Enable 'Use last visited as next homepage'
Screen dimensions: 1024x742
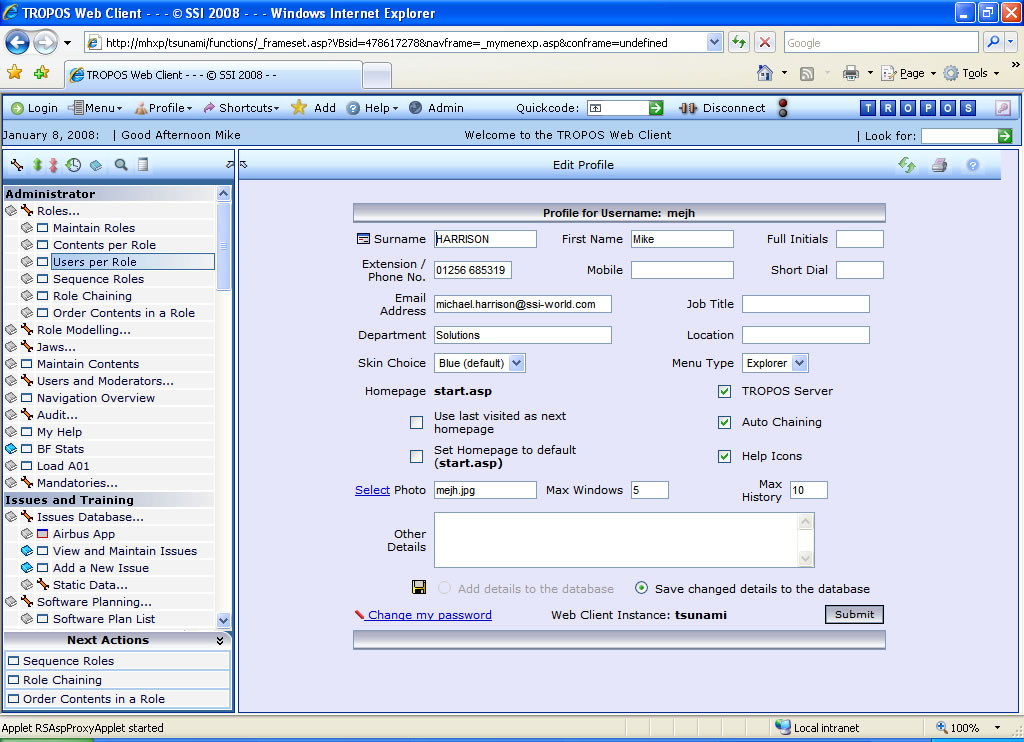(416, 422)
